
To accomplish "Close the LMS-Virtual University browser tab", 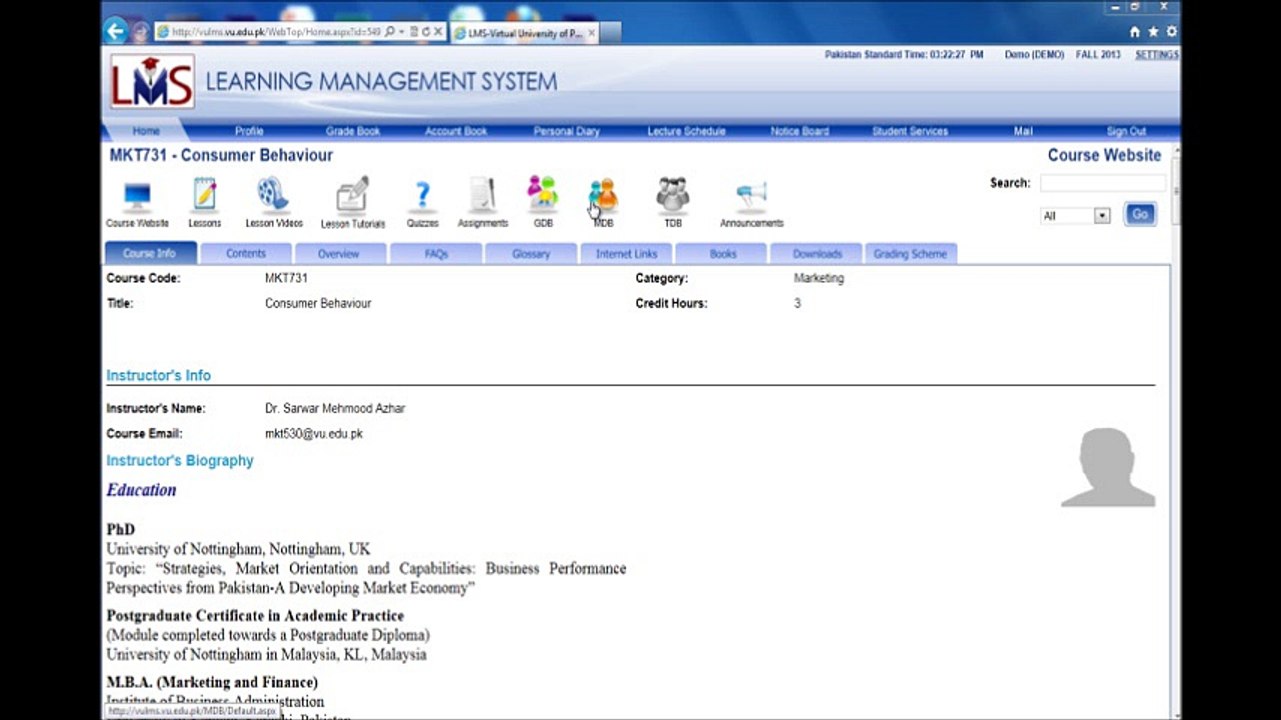I will (591, 33).
